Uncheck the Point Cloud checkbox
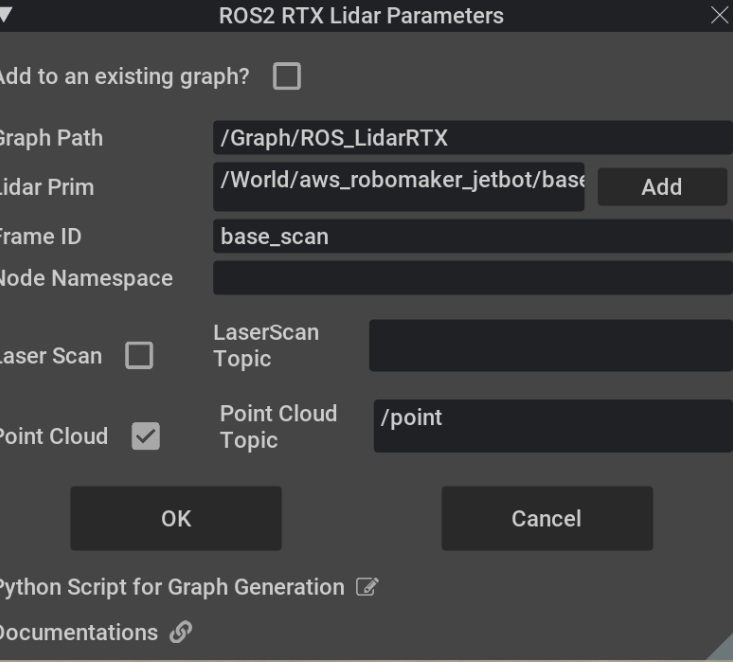 (x=145, y=436)
